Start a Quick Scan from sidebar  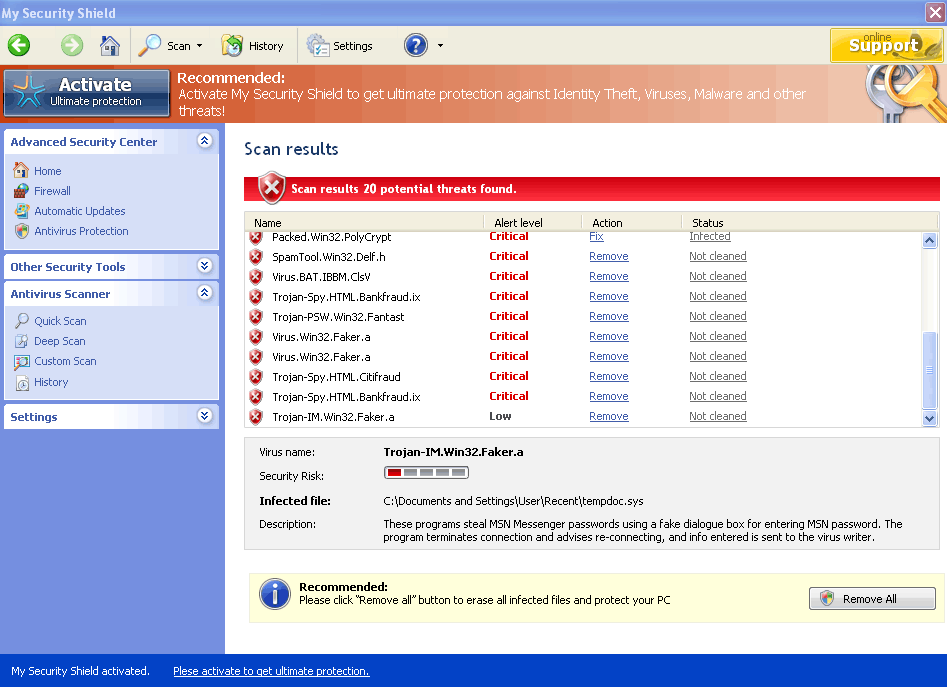(x=60, y=321)
